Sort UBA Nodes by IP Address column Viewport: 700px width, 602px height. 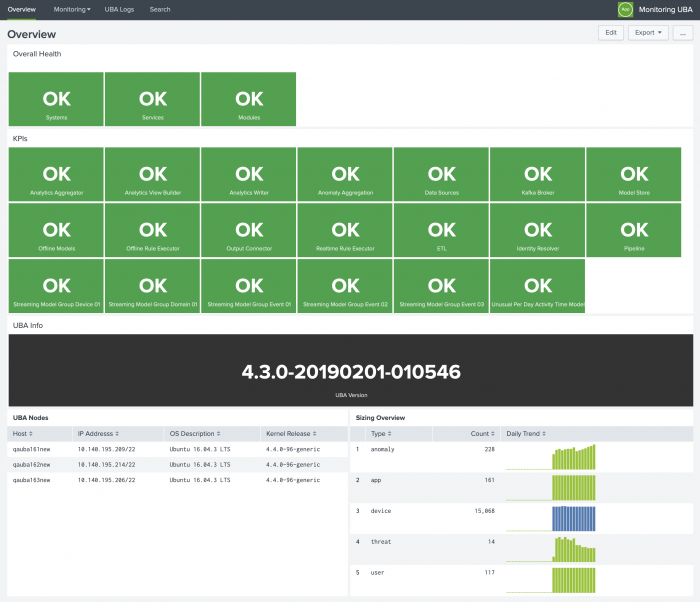98,434
